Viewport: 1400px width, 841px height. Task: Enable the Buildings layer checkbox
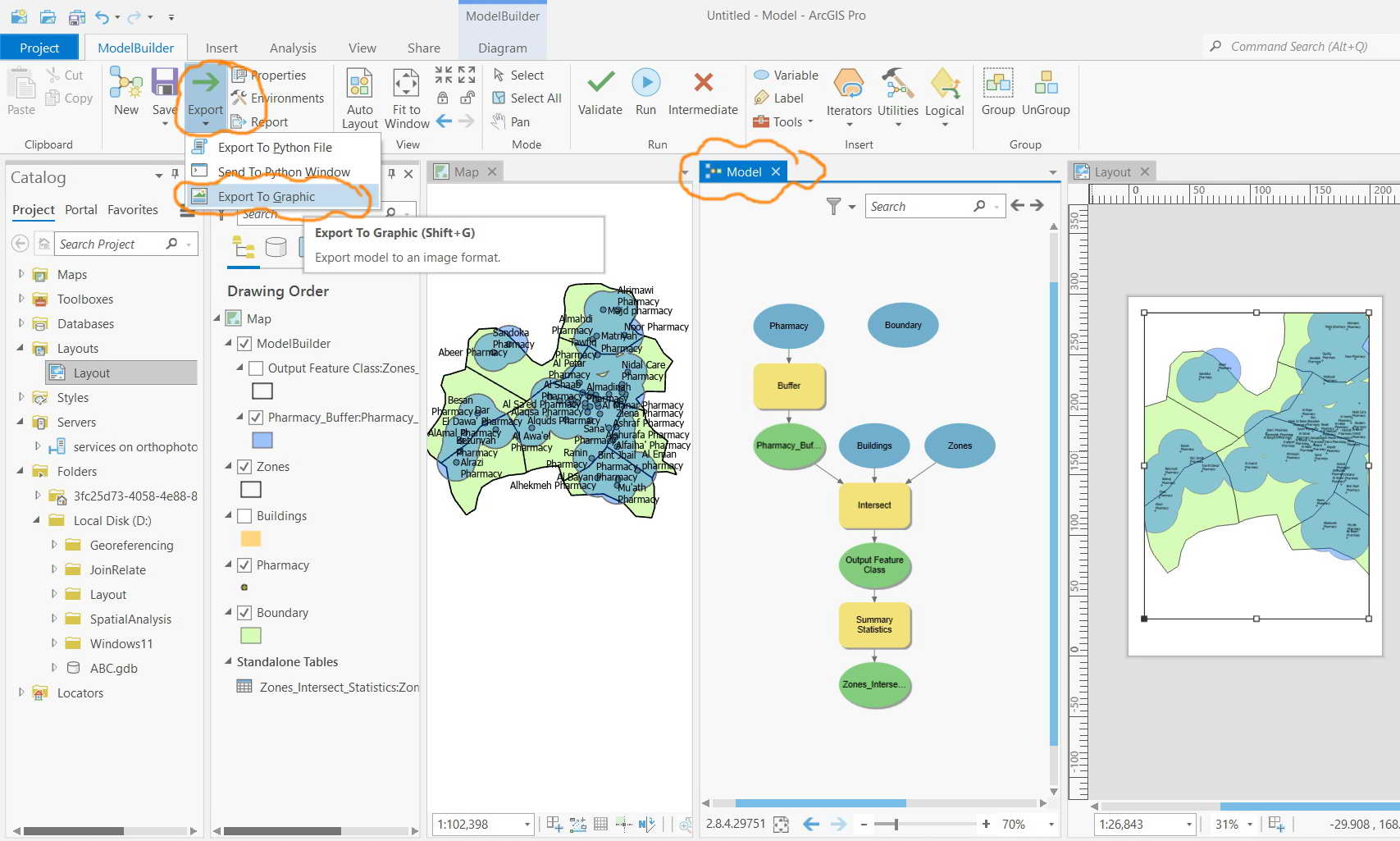244,515
